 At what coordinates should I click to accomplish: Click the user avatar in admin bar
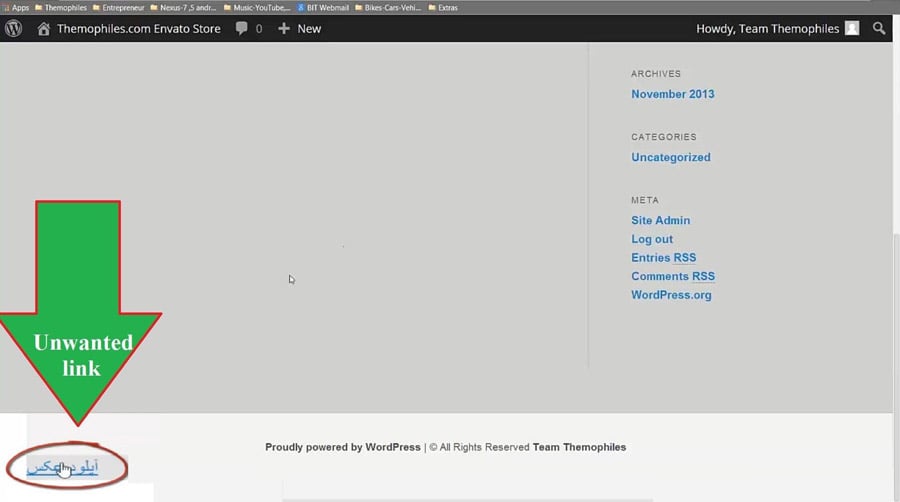852,29
